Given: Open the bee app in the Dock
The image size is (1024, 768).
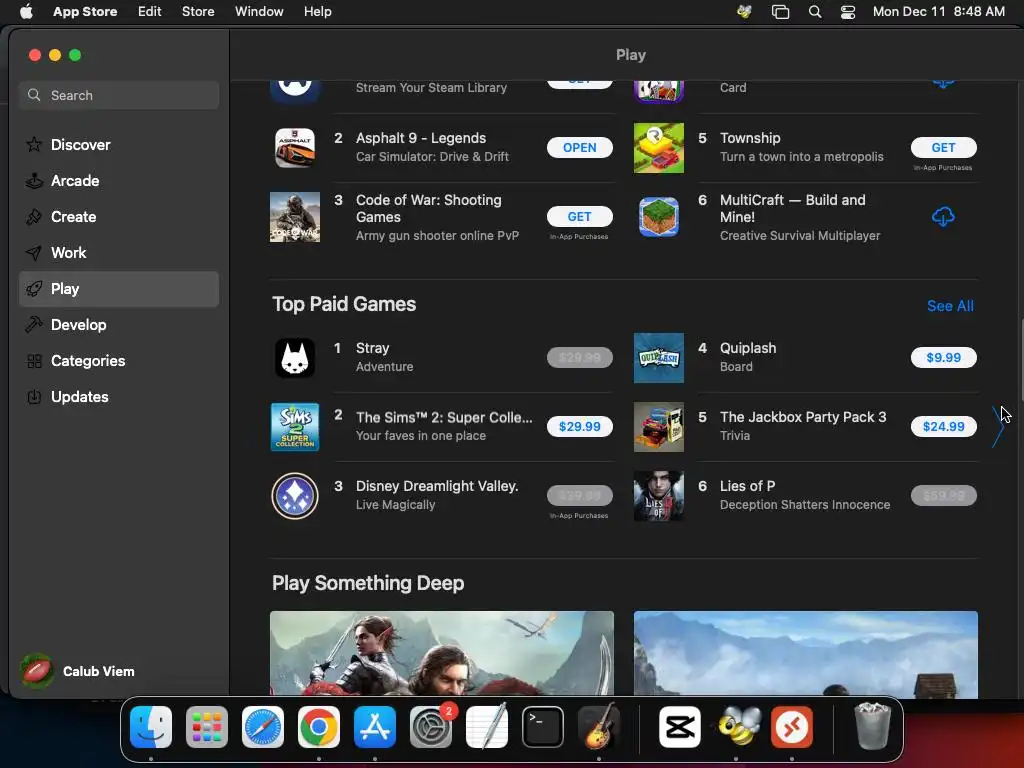Looking at the screenshot, I should pos(736,727).
